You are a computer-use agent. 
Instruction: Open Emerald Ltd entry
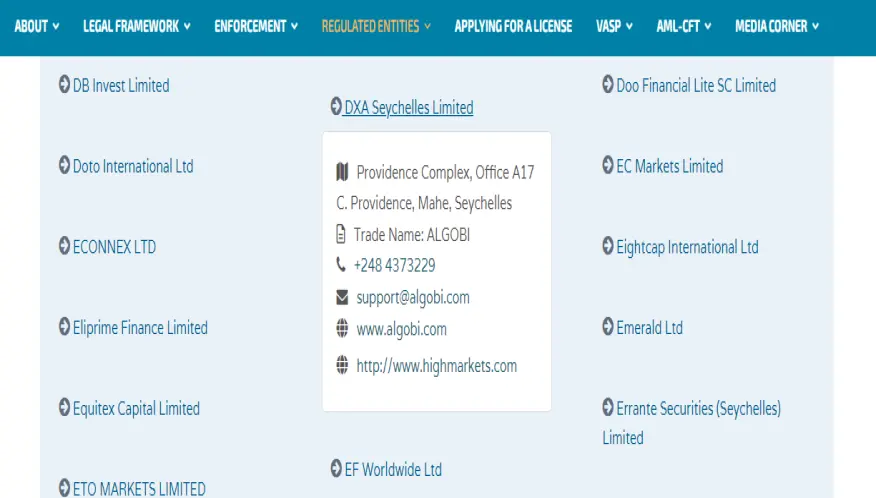(x=650, y=328)
